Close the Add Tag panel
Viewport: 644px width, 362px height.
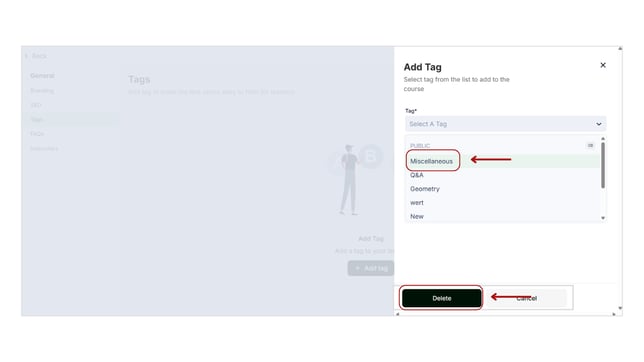click(x=603, y=65)
